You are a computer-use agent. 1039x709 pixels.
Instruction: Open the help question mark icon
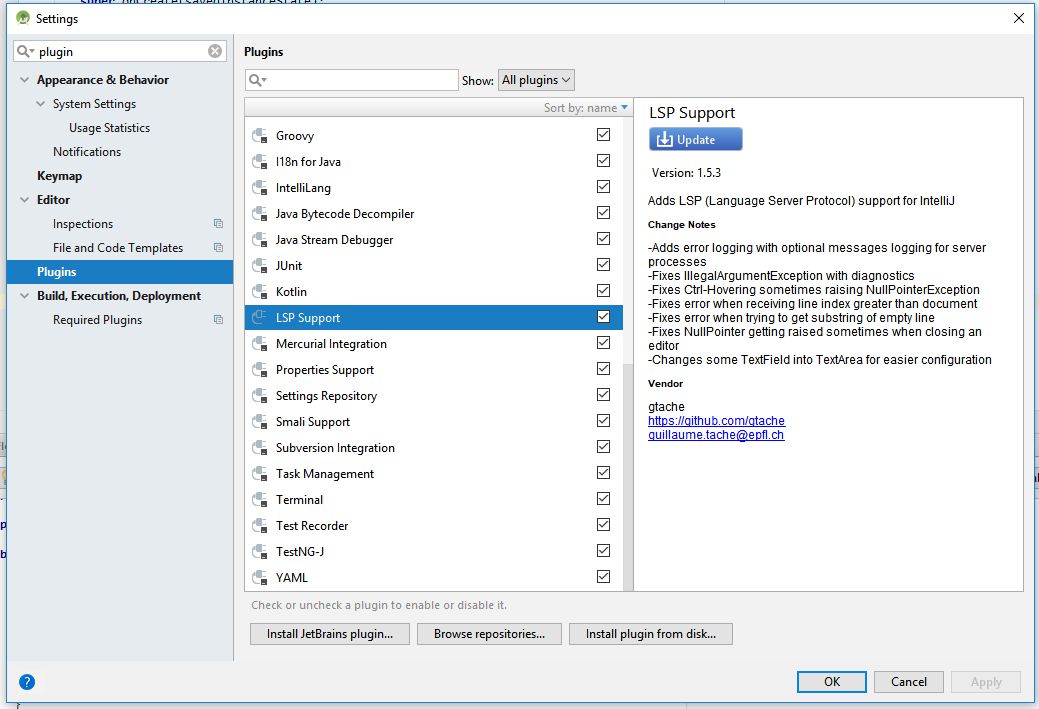click(27, 682)
